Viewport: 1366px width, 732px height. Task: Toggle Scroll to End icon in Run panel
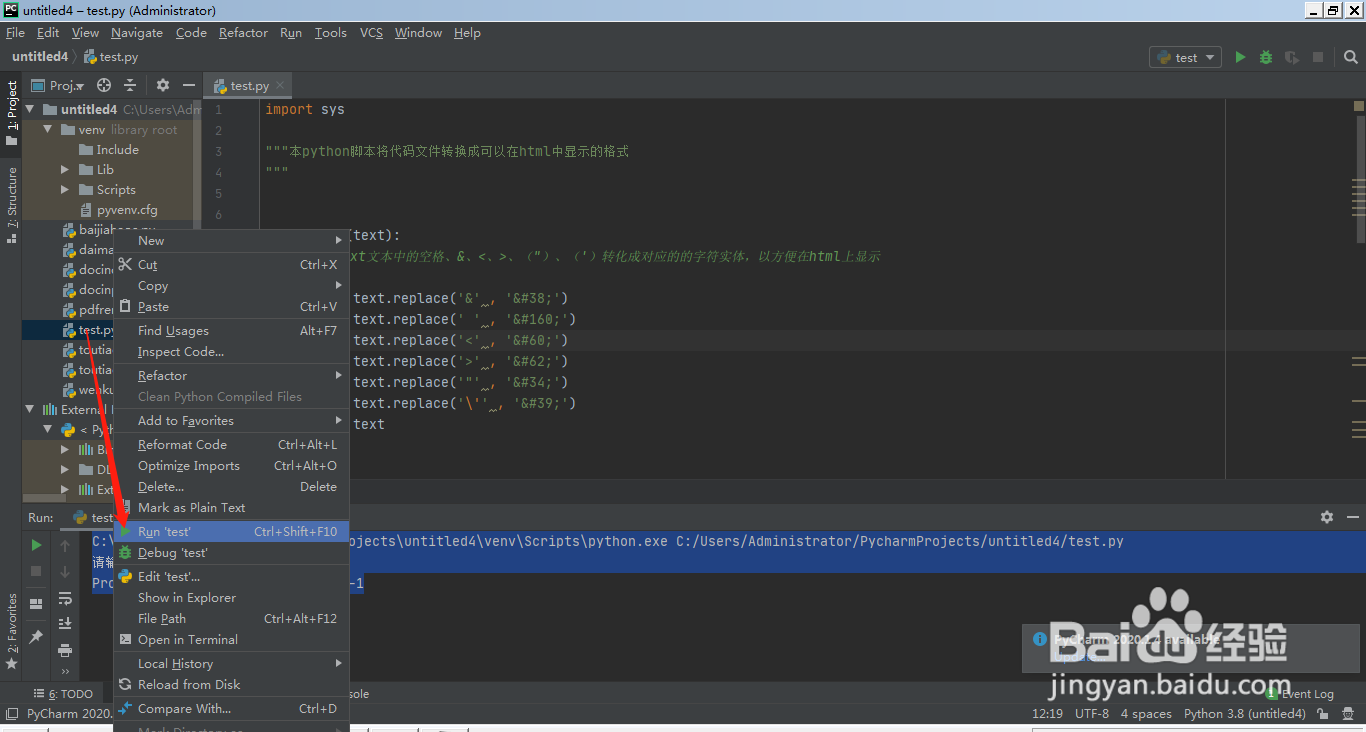[x=65, y=624]
